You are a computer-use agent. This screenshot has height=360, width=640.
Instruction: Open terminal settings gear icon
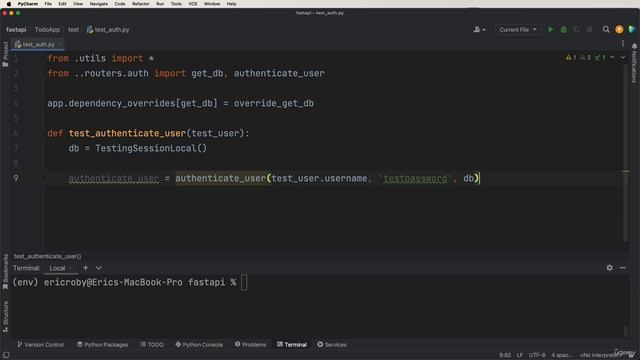(x=609, y=268)
